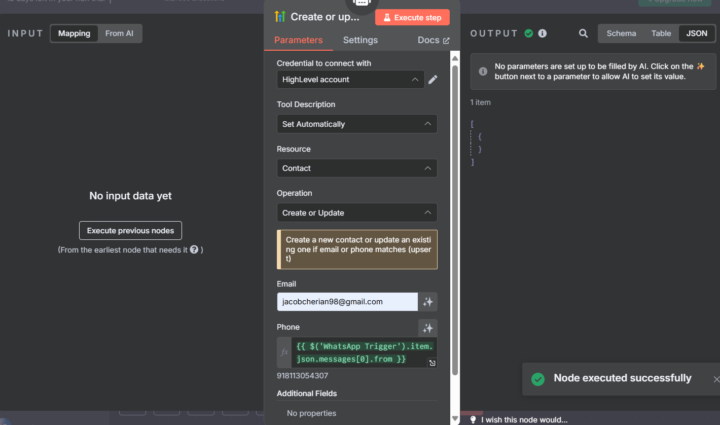Viewport: 720px width, 425px height.
Task: Click the node title Create or up...
Action: pos(325,17)
